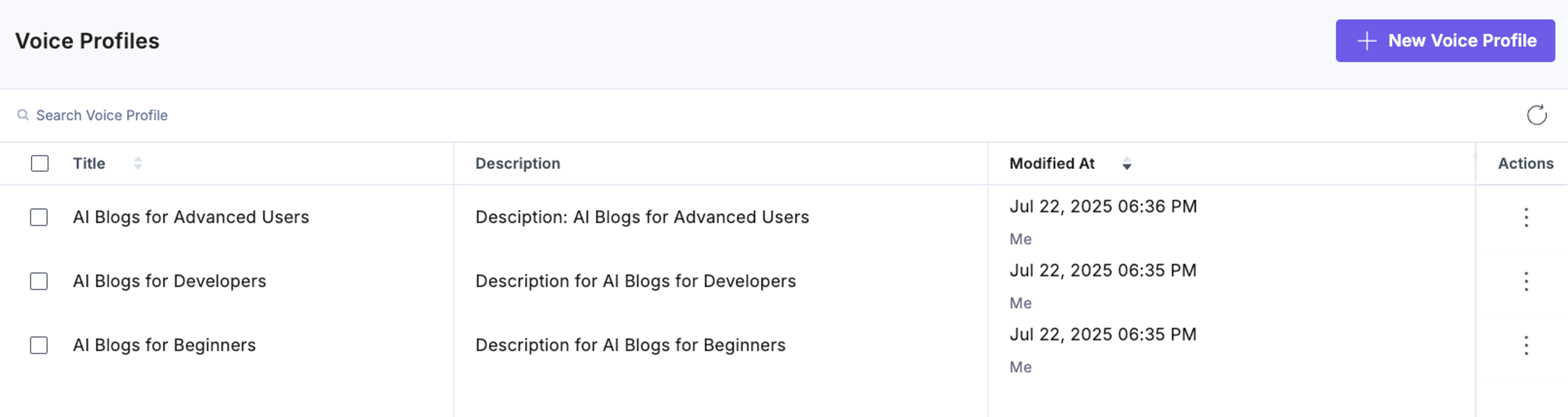Check the AI Blogs for Advanced Users row

39,217
